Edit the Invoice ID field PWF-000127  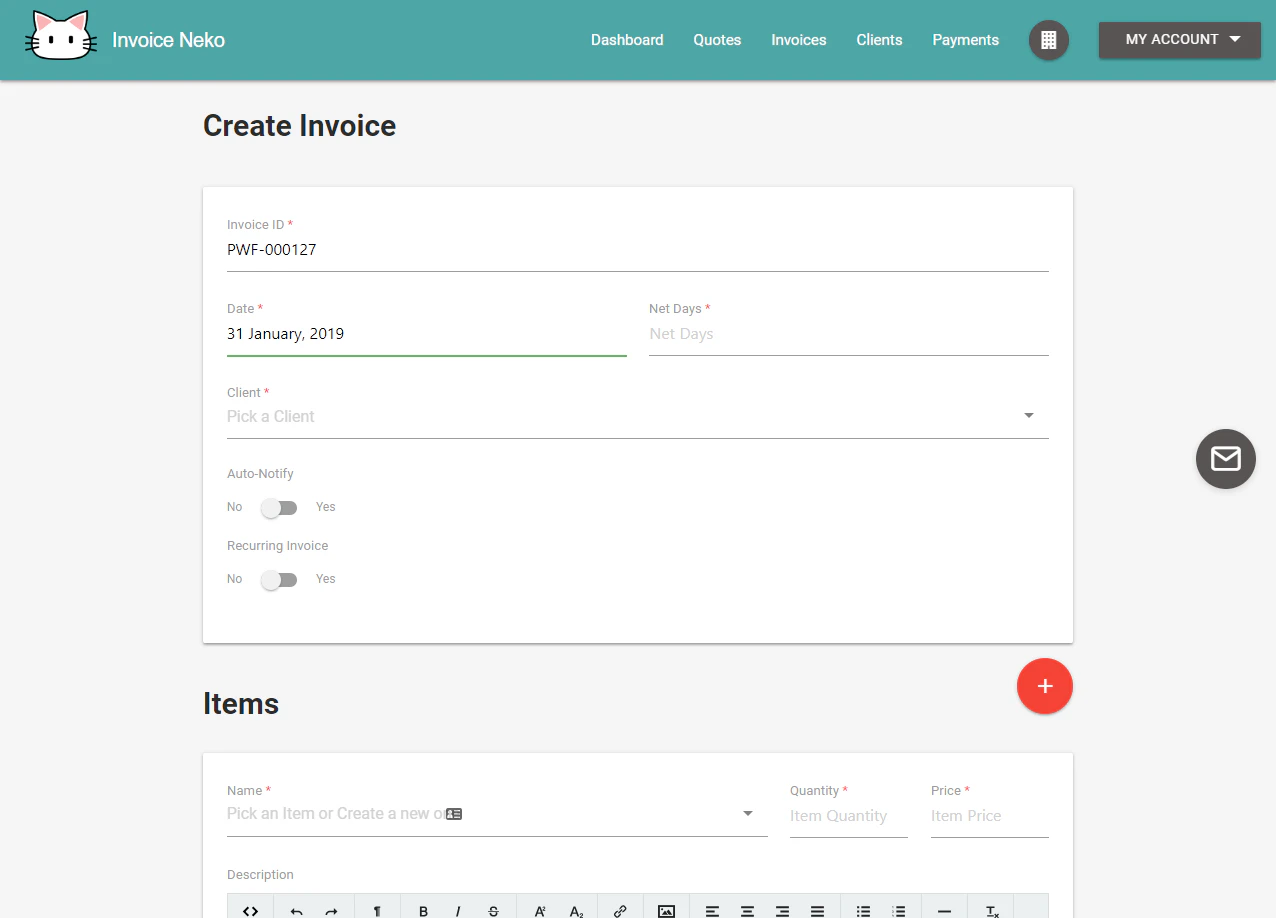pyautogui.click(x=638, y=250)
